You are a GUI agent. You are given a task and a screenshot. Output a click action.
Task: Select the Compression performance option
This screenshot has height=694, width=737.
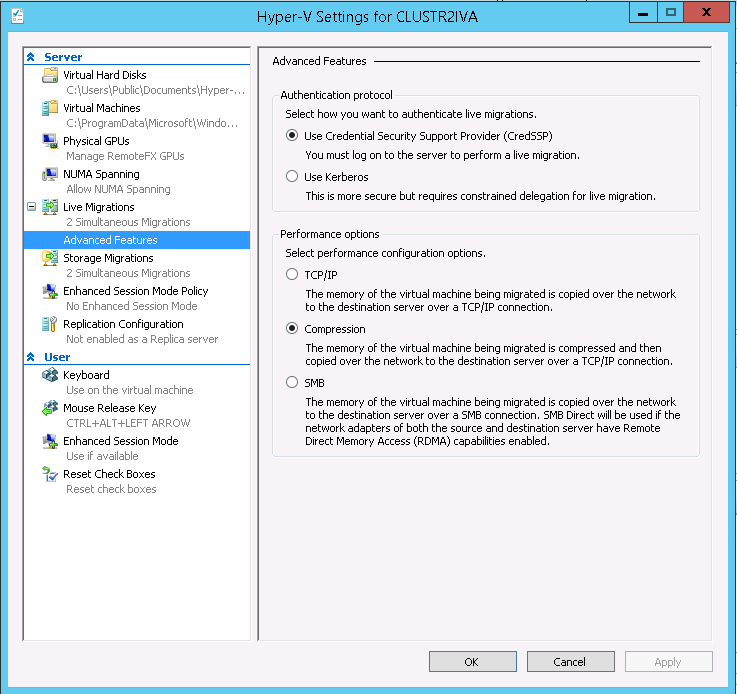pyautogui.click(x=292, y=328)
